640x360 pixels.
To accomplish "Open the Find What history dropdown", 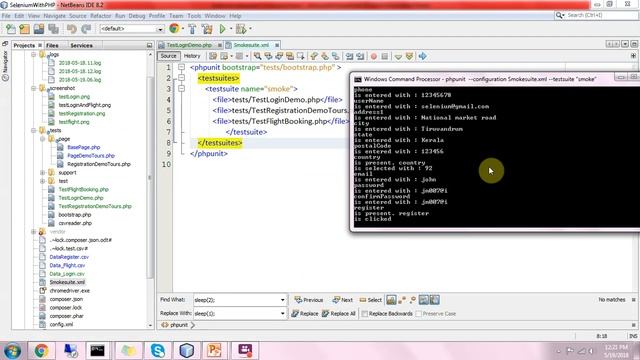I will click(282, 300).
